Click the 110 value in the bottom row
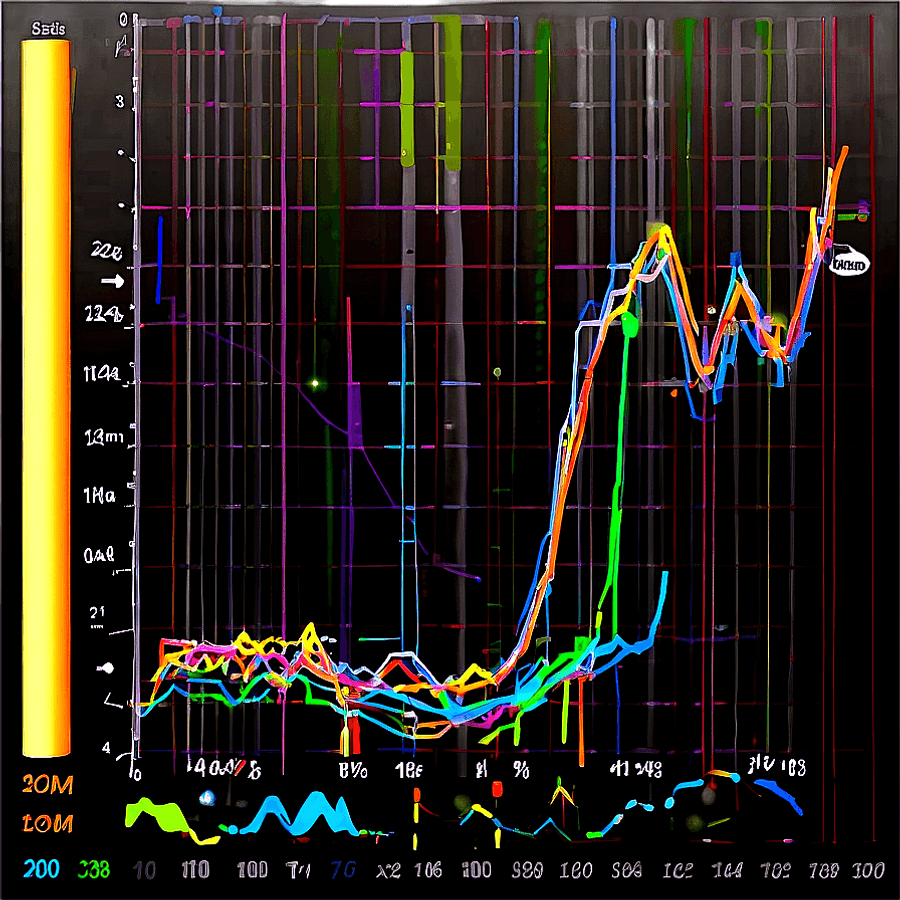The image size is (900, 900). click(x=194, y=868)
